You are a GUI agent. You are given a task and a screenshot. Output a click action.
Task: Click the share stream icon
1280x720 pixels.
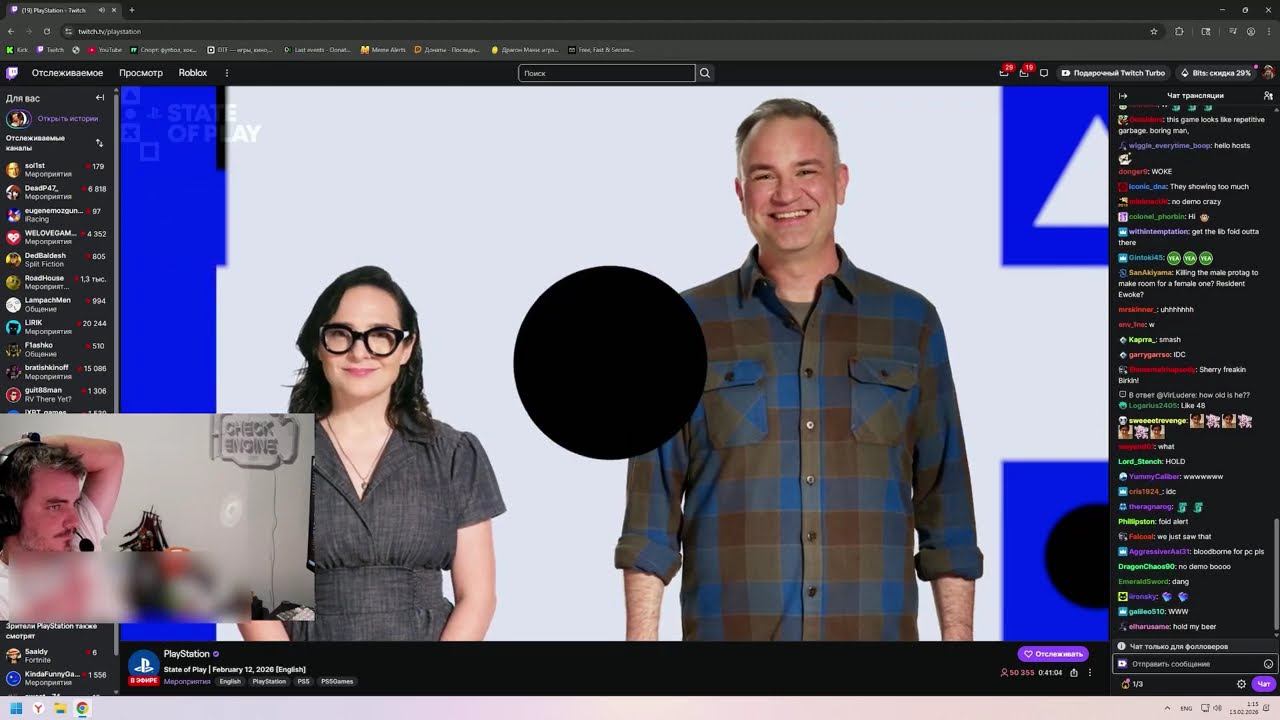[x=1074, y=673]
